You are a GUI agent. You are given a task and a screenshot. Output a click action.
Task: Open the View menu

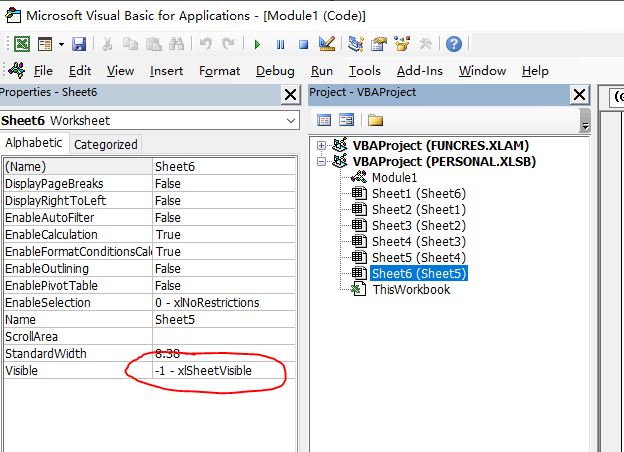120,71
